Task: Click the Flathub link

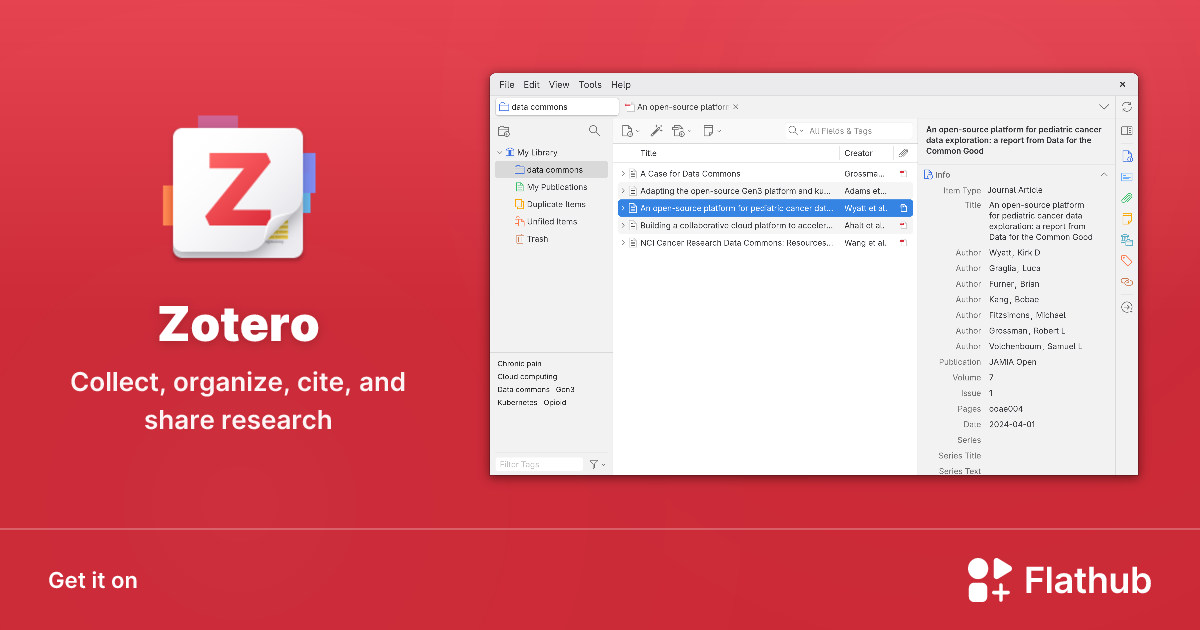Action: 1060,579
